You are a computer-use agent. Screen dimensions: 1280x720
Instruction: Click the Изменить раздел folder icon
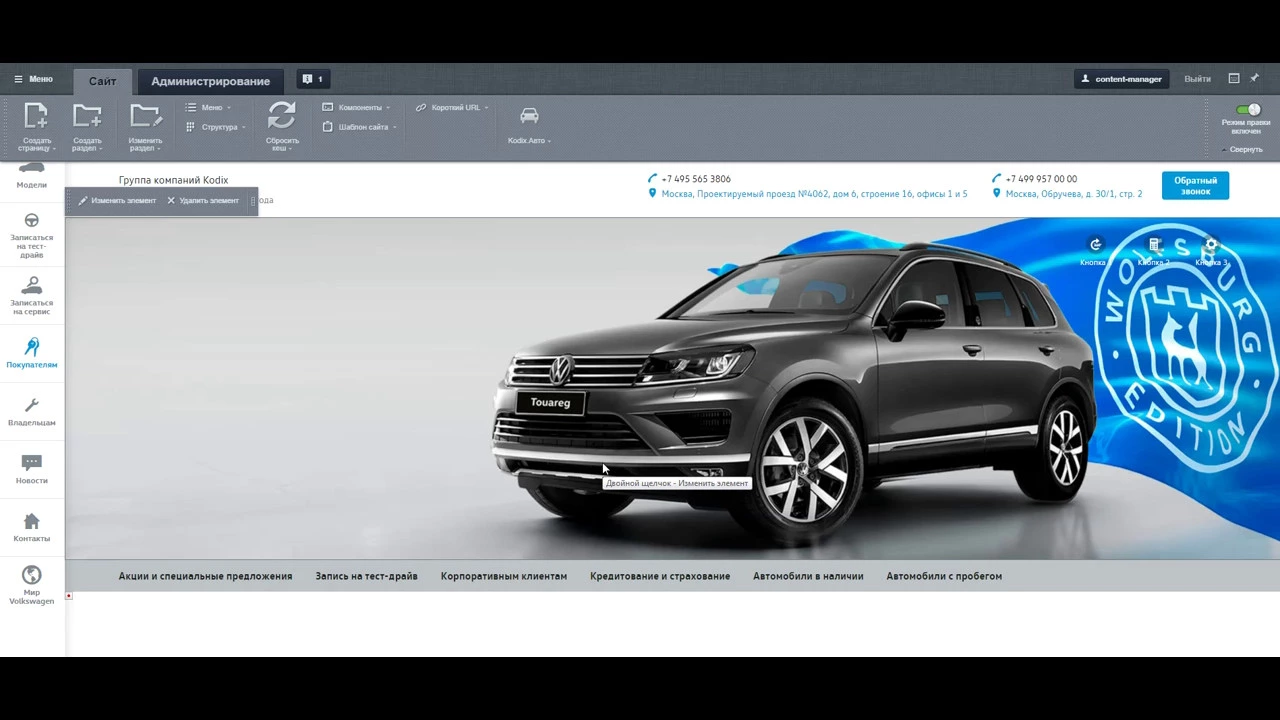point(145,116)
